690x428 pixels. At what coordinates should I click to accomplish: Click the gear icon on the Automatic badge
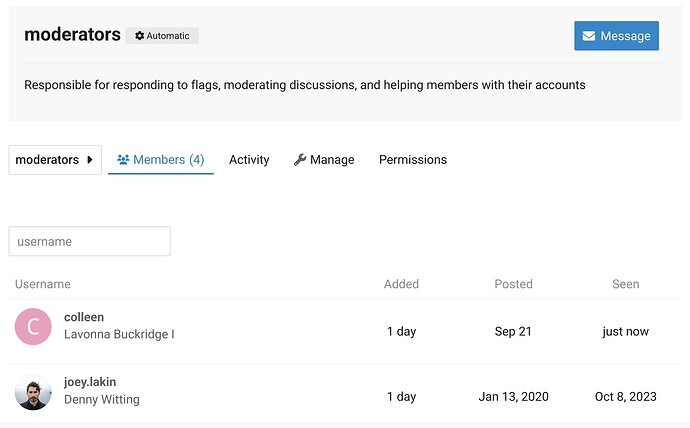[139, 36]
